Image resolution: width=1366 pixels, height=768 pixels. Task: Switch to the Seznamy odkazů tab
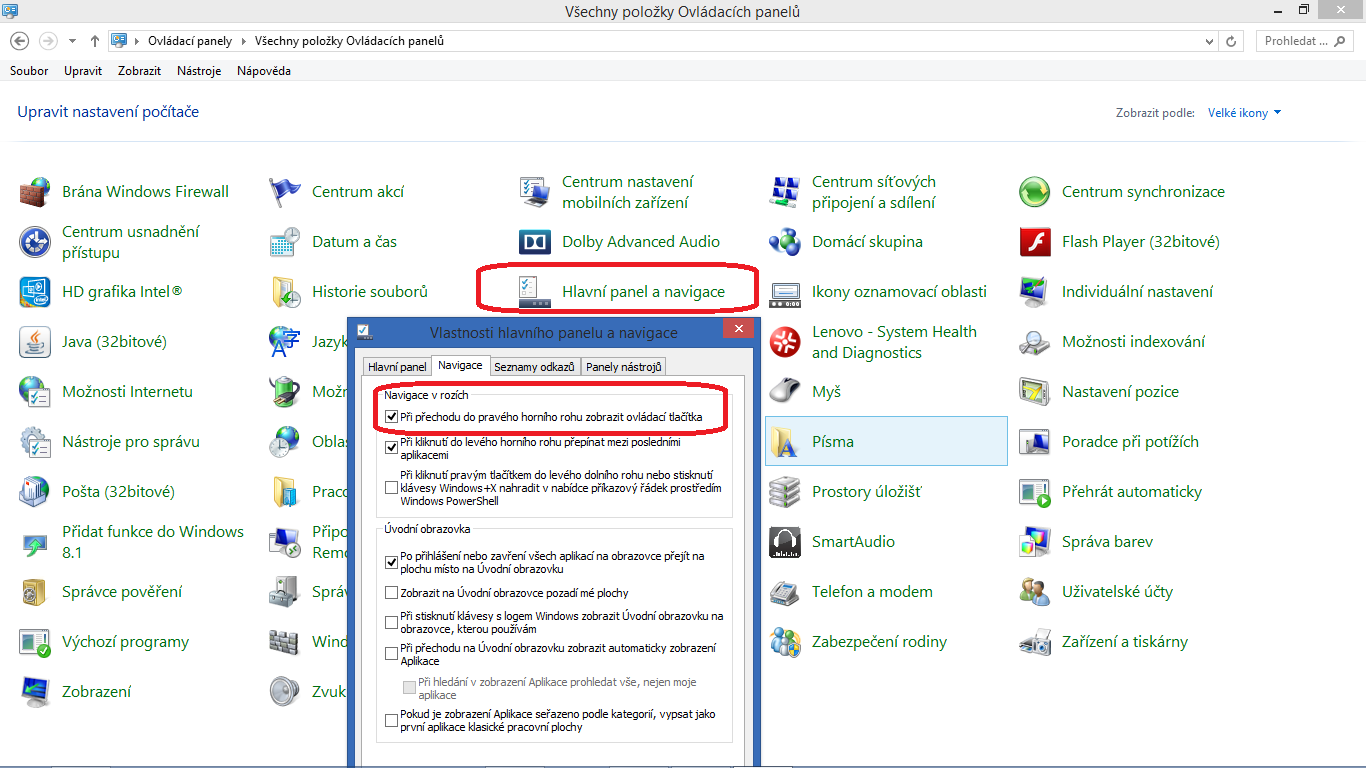(x=535, y=367)
